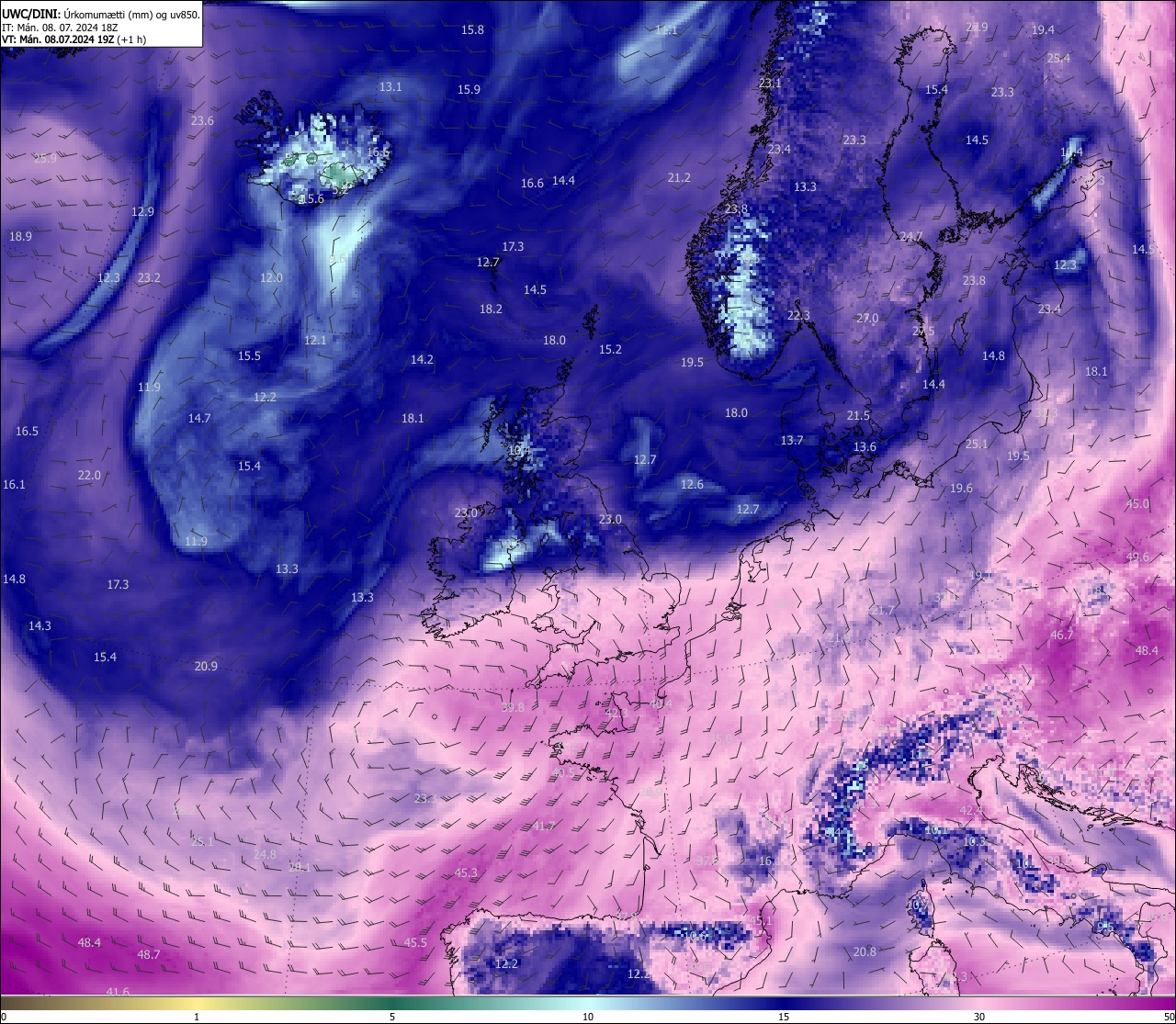Click the 'VT: Mán. 08.07.2024 19Z (+1 h)' line
Screen dimensions: 1176x1024
[73, 40]
